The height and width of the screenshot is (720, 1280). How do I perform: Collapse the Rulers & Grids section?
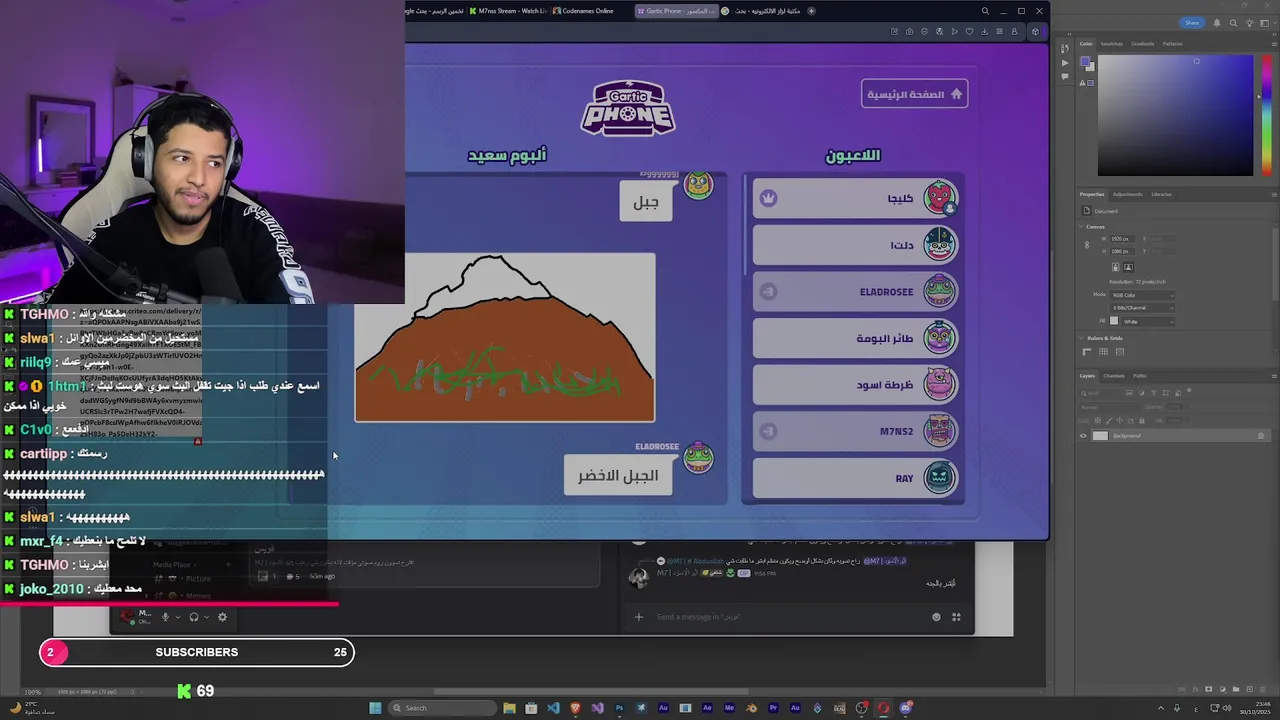(1081, 338)
